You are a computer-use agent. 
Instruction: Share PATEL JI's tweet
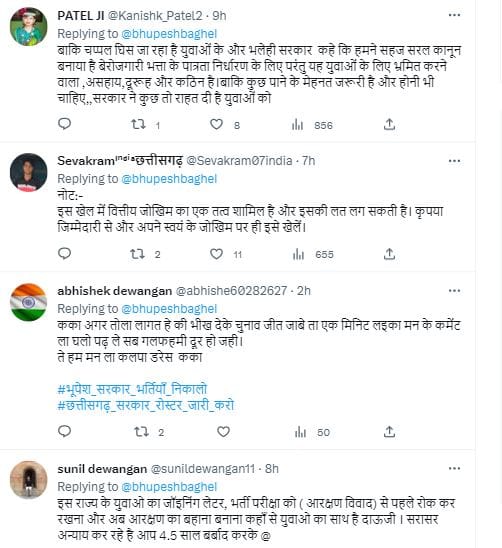click(389, 124)
